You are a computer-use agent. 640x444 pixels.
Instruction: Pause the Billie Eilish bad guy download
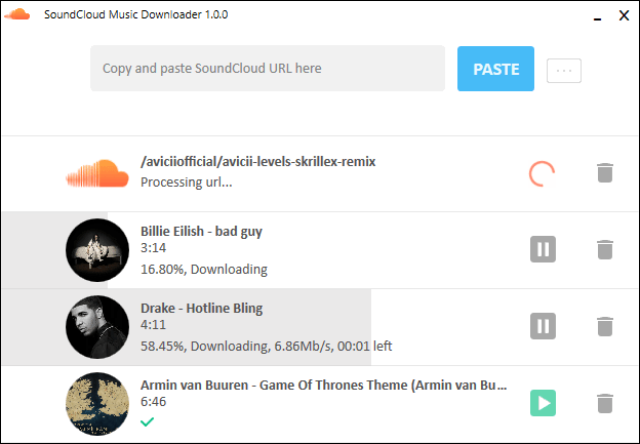543,249
